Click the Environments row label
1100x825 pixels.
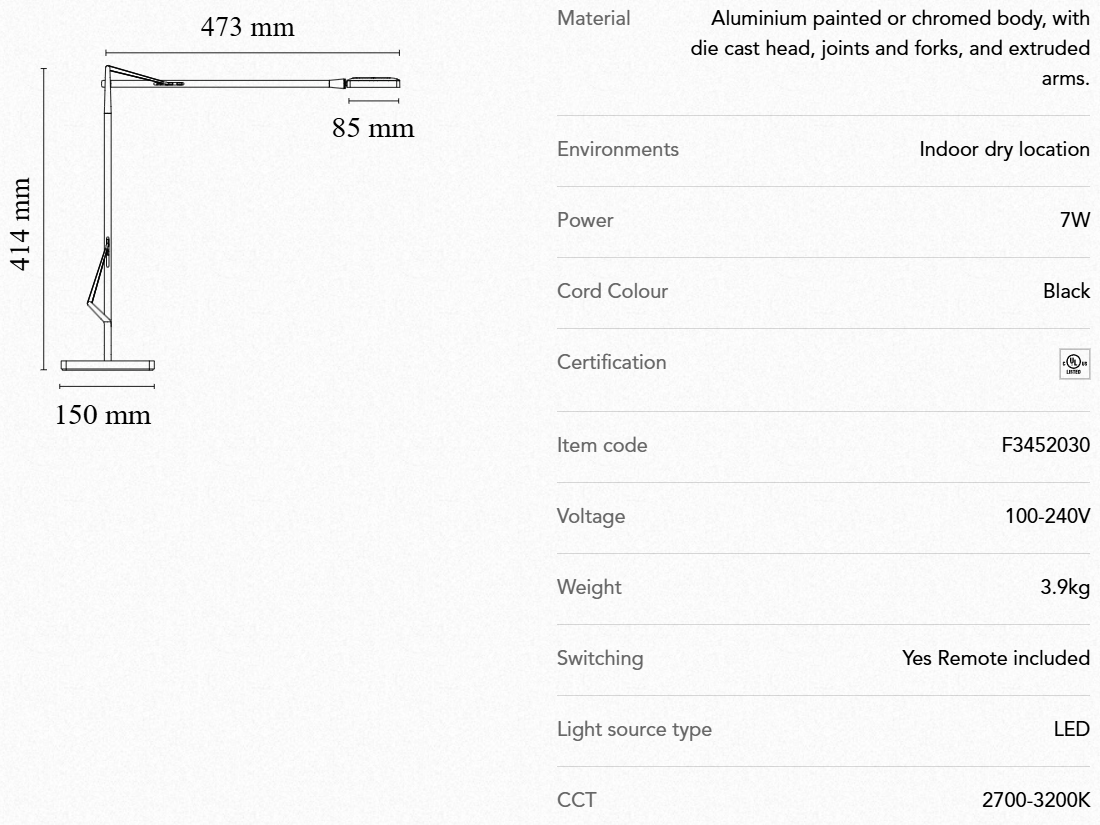tap(617, 150)
